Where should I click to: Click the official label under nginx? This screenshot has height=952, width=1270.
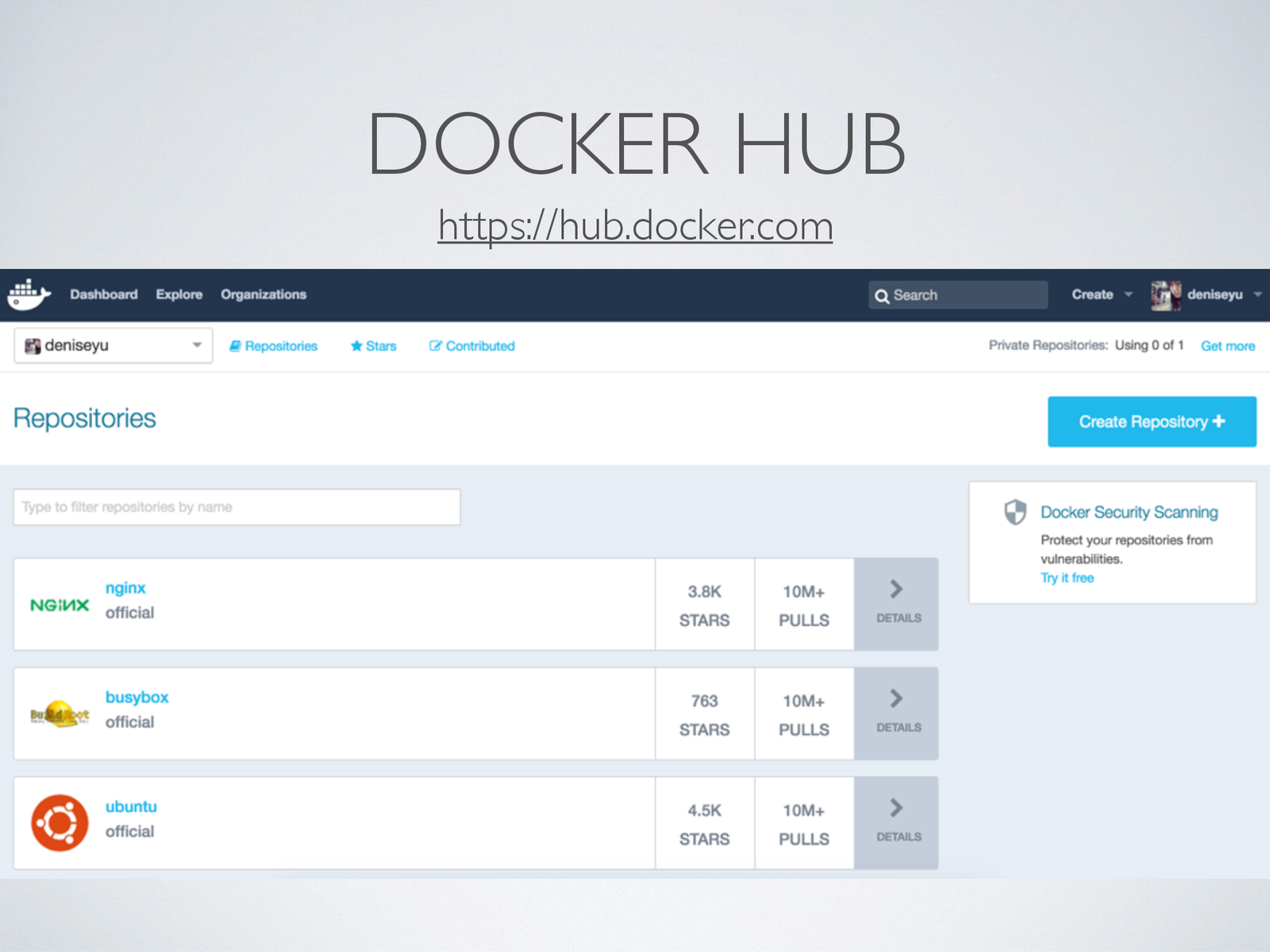tap(129, 612)
